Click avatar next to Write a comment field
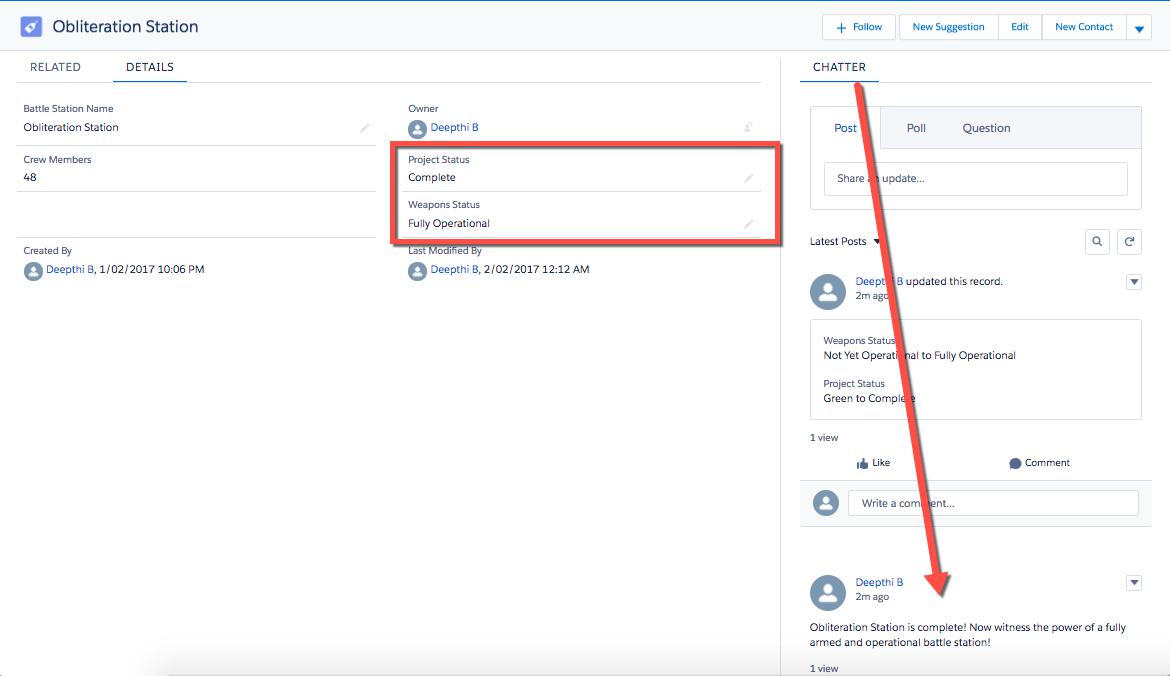This screenshot has height=676, width=1170. coord(825,503)
